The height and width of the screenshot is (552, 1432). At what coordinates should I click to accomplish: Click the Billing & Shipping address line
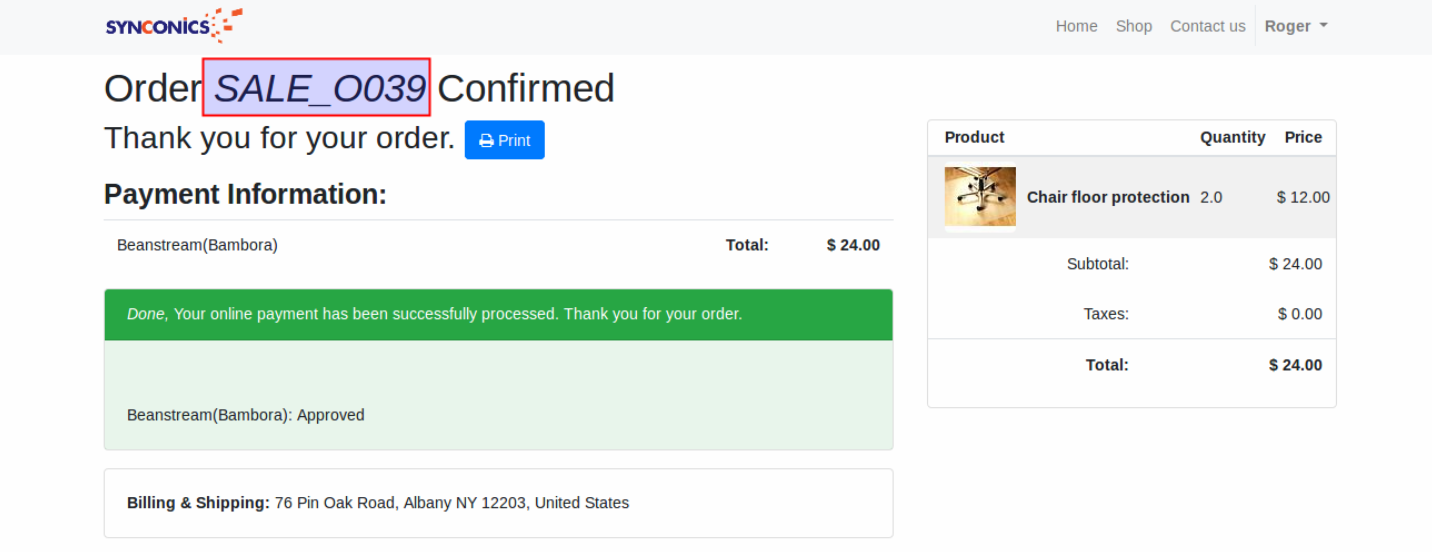(378, 503)
